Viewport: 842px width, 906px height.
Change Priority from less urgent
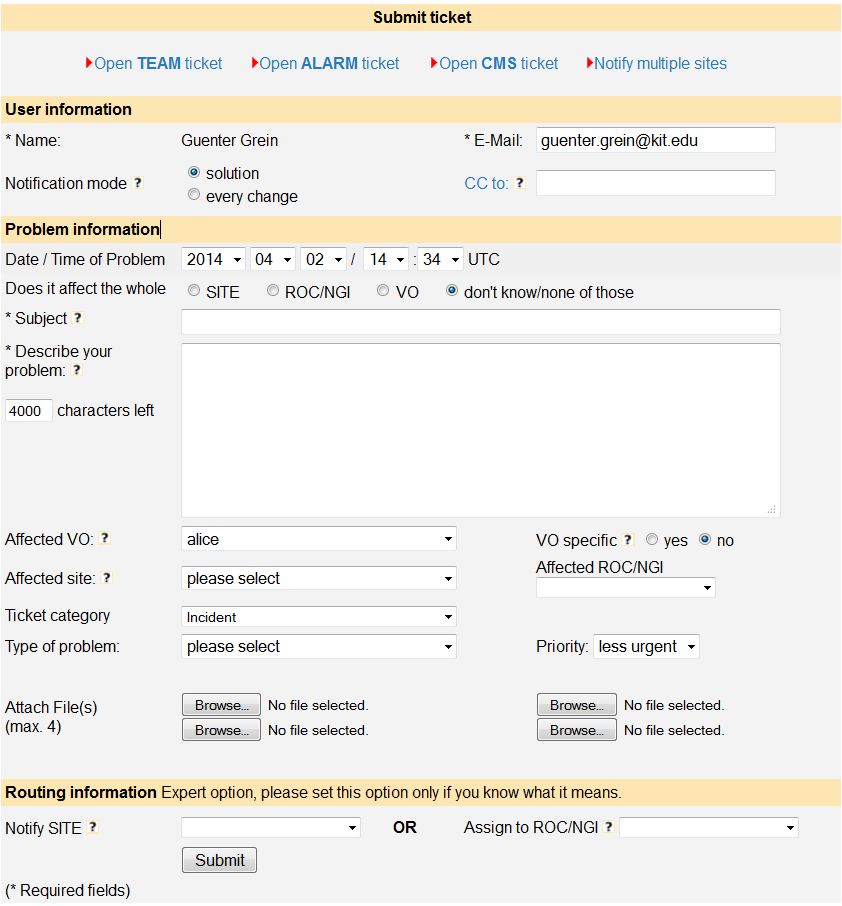click(646, 646)
